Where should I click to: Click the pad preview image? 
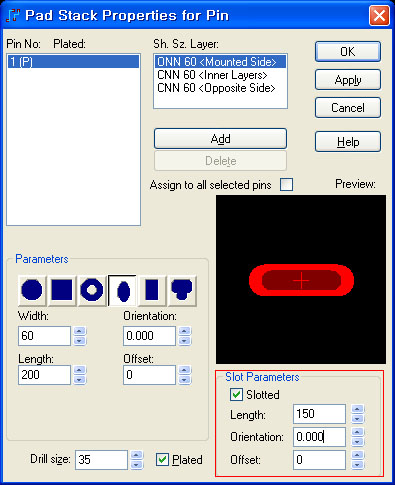pos(301,279)
